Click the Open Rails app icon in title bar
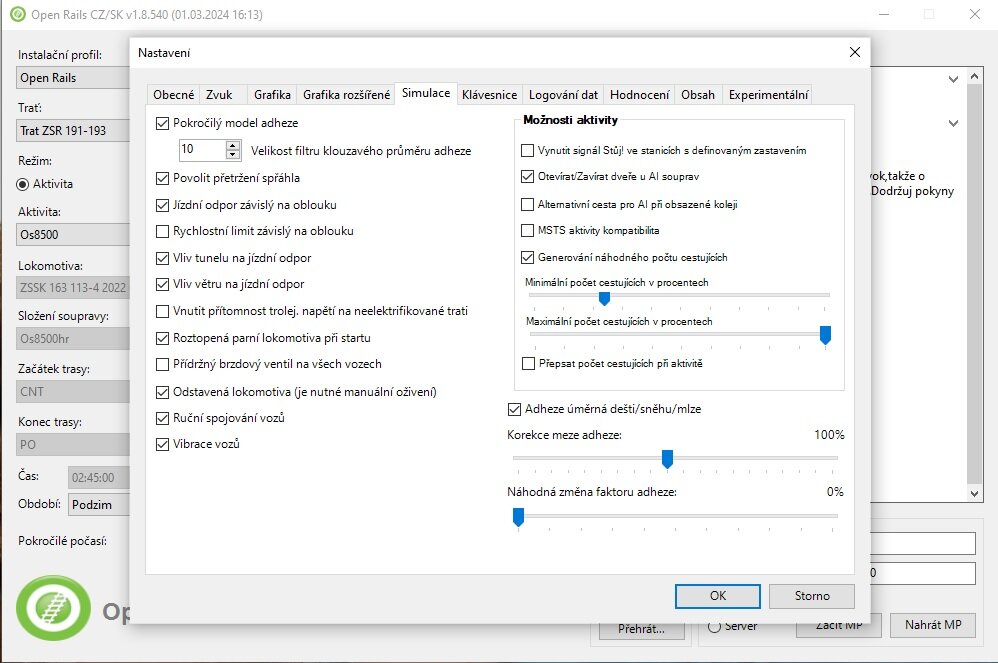 click(x=18, y=14)
